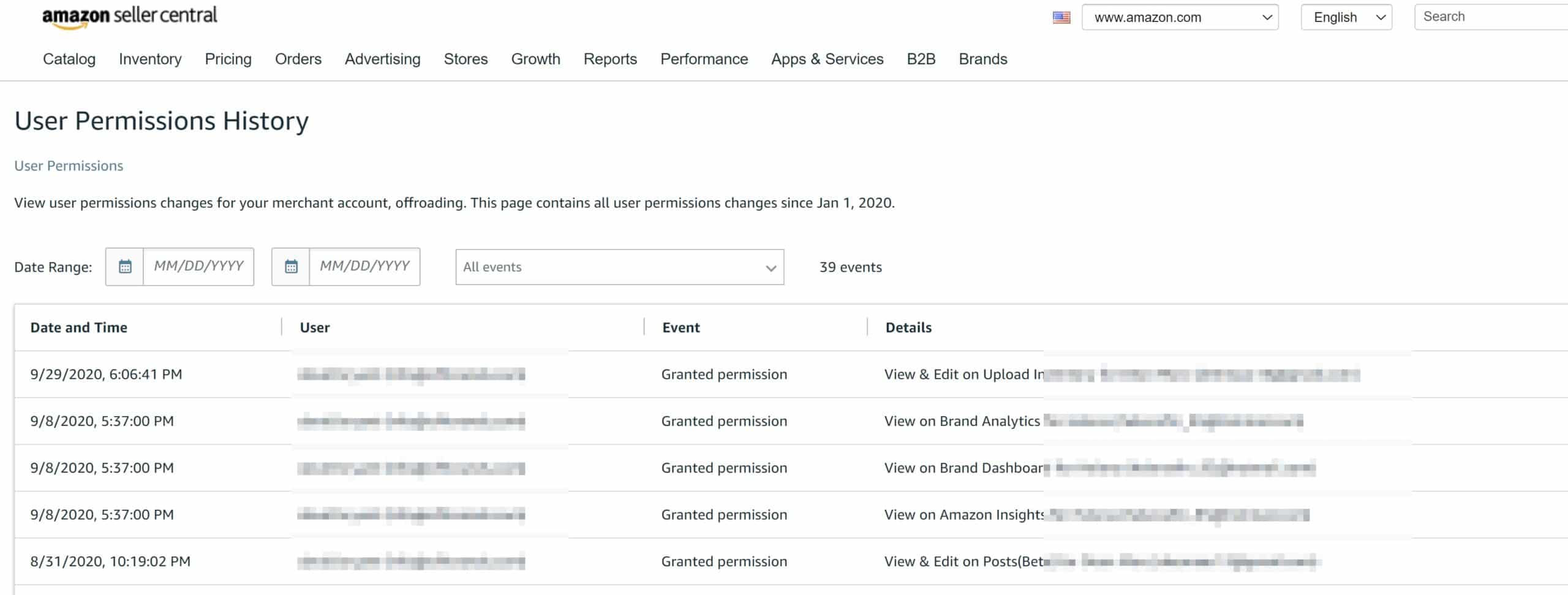Screen dimensions: 1568x595
Task: Focus the Search box in header
Action: click(x=1491, y=17)
